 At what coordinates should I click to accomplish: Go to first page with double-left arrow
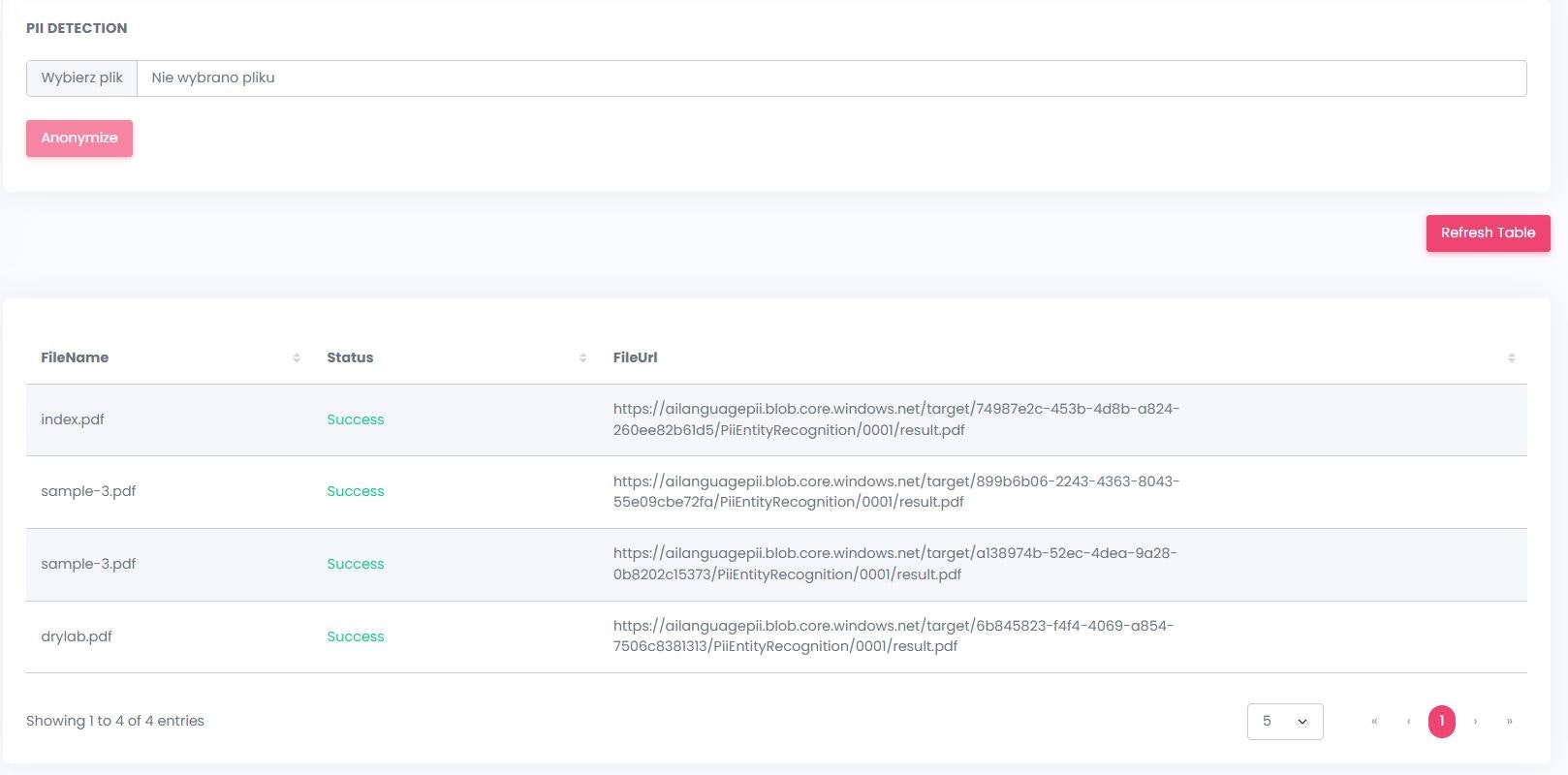[1374, 722]
